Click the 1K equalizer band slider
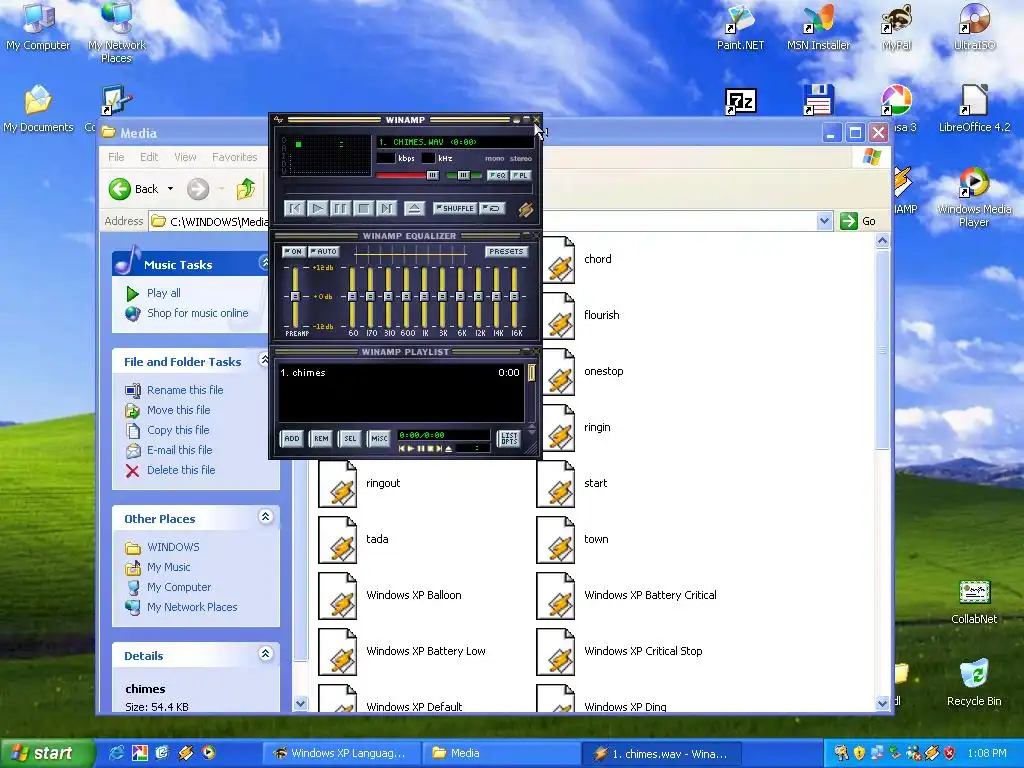Viewport: 1024px width, 768px height. [424, 297]
